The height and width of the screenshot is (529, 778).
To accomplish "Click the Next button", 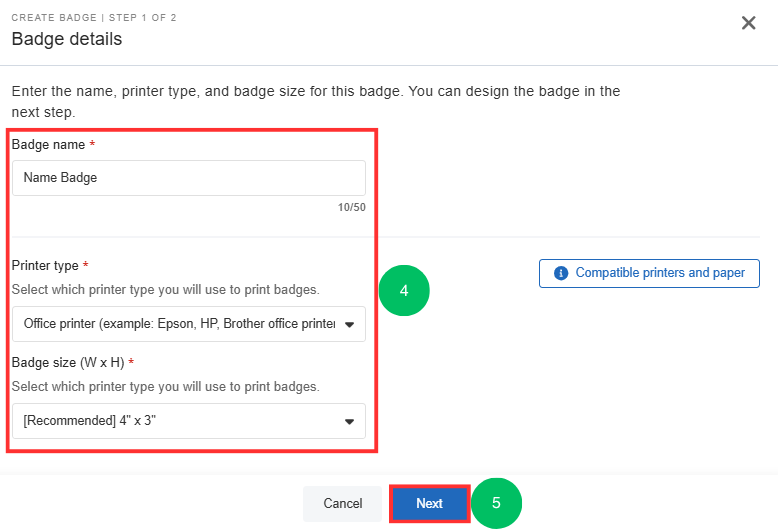I will (x=429, y=504).
